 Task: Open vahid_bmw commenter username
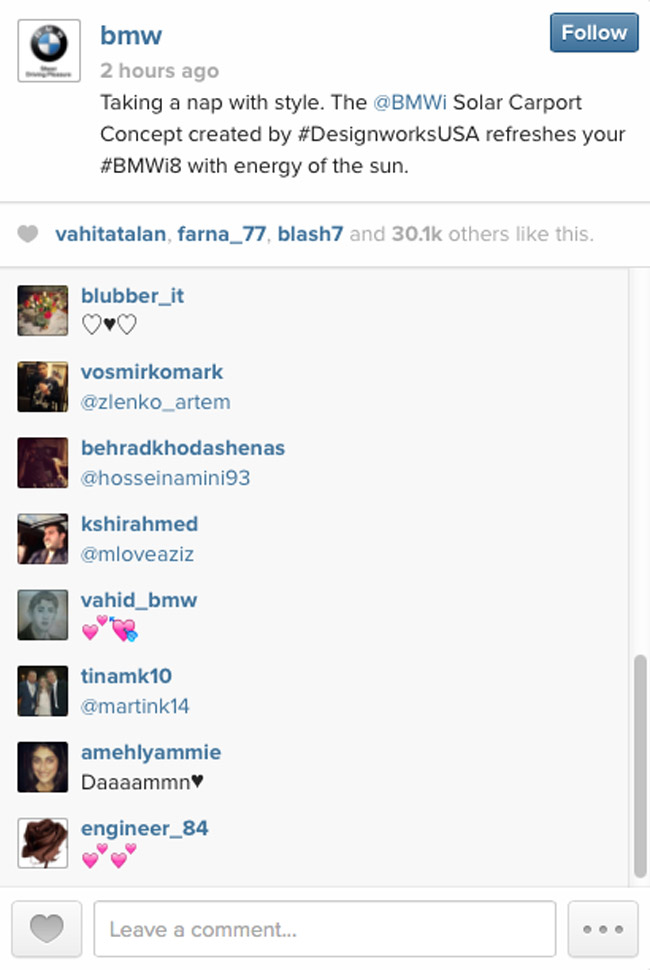[139, 600]
